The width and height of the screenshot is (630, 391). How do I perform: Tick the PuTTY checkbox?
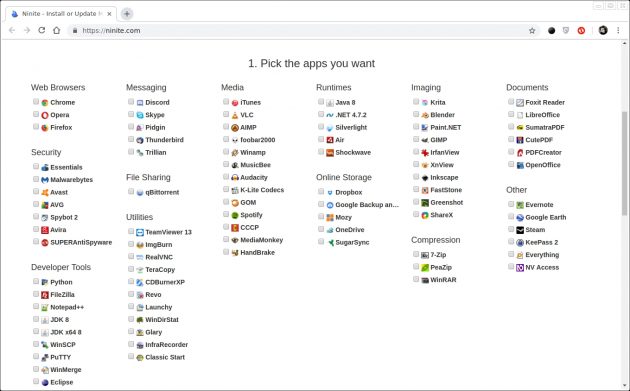(36, 356)
